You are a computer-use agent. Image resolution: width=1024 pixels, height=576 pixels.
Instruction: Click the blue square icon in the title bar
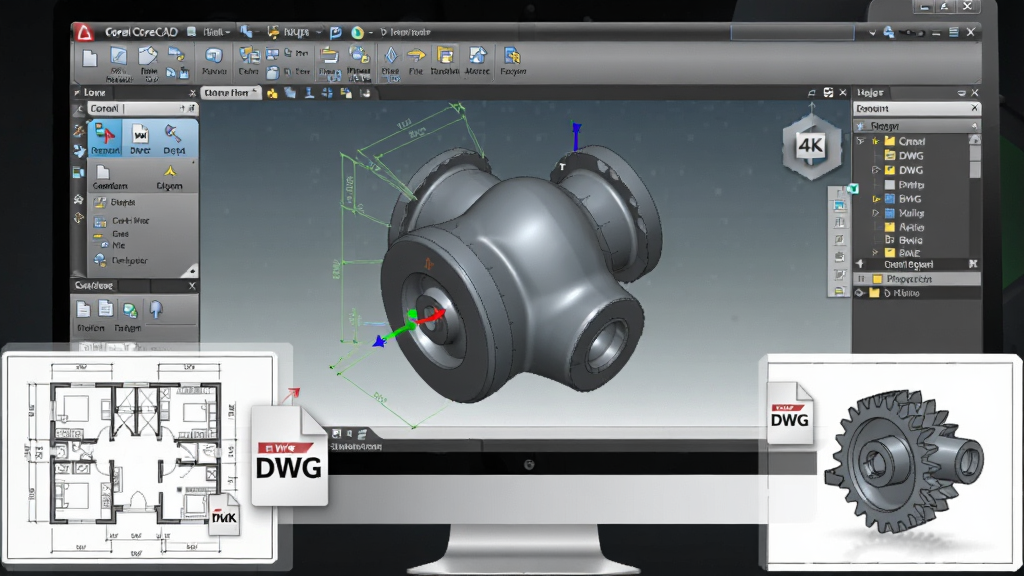pos(336,32)
